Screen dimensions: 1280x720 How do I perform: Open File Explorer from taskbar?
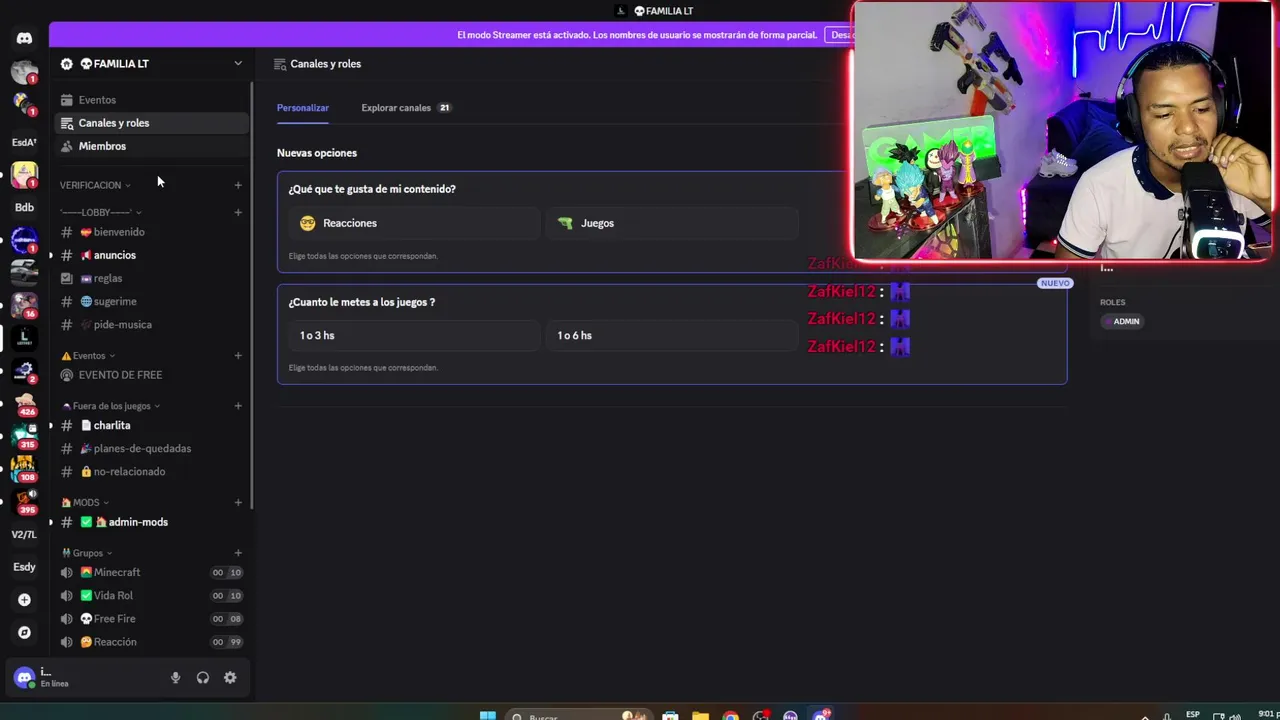pyautogui.click(x=700, y=716)
